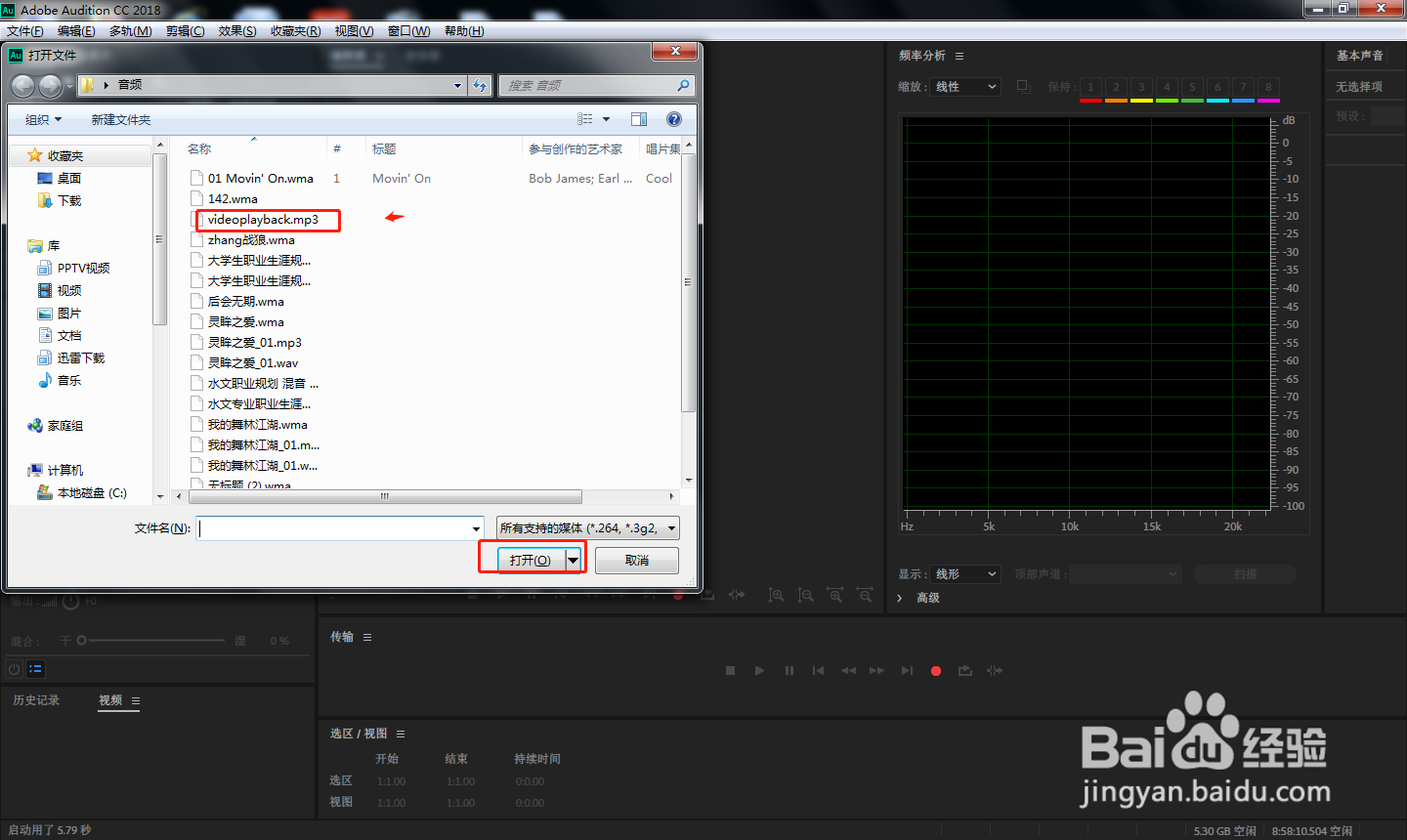Move playhead to next marker in transport

(907, 671)
